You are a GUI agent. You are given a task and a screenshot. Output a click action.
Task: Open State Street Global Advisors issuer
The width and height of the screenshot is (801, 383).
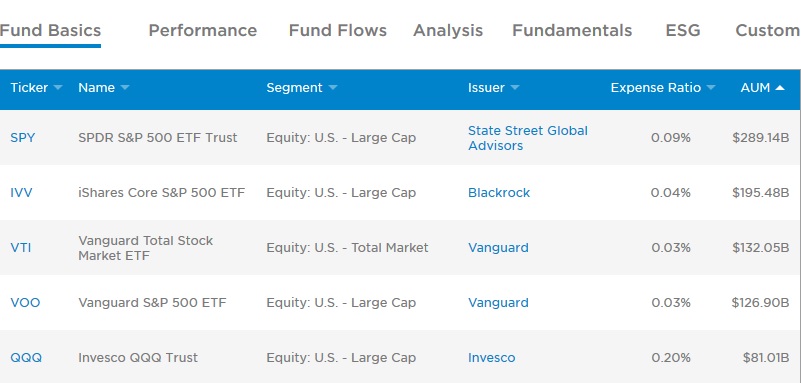coord(528,138)
